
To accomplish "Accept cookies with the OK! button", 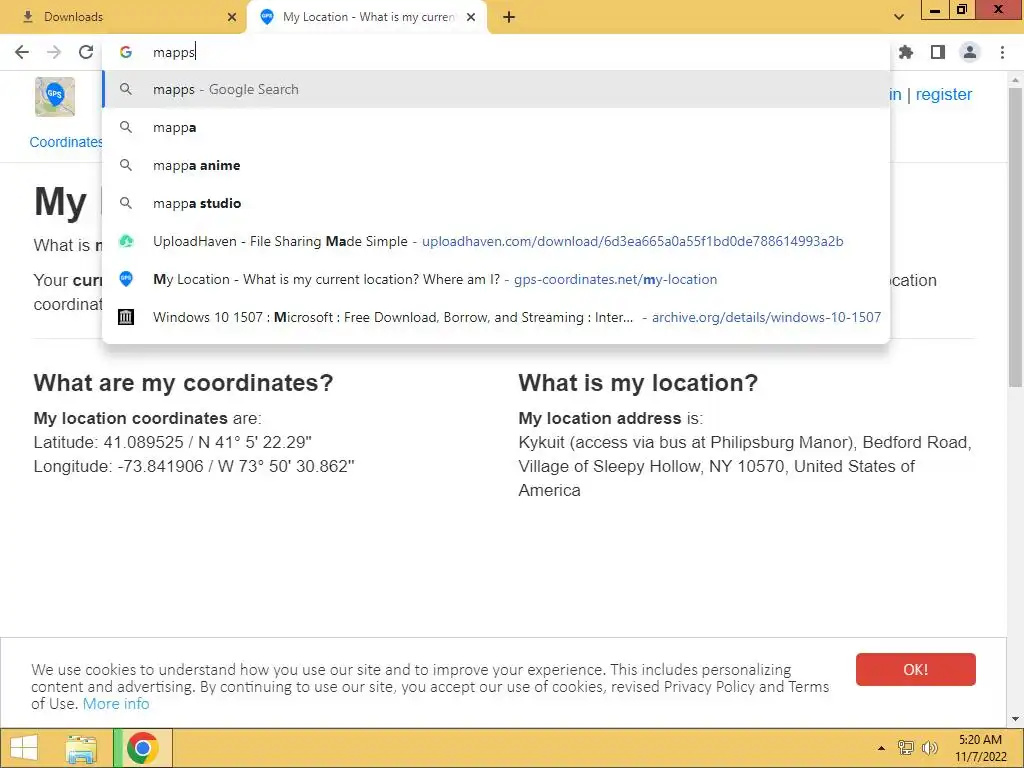I will (916, 669).
